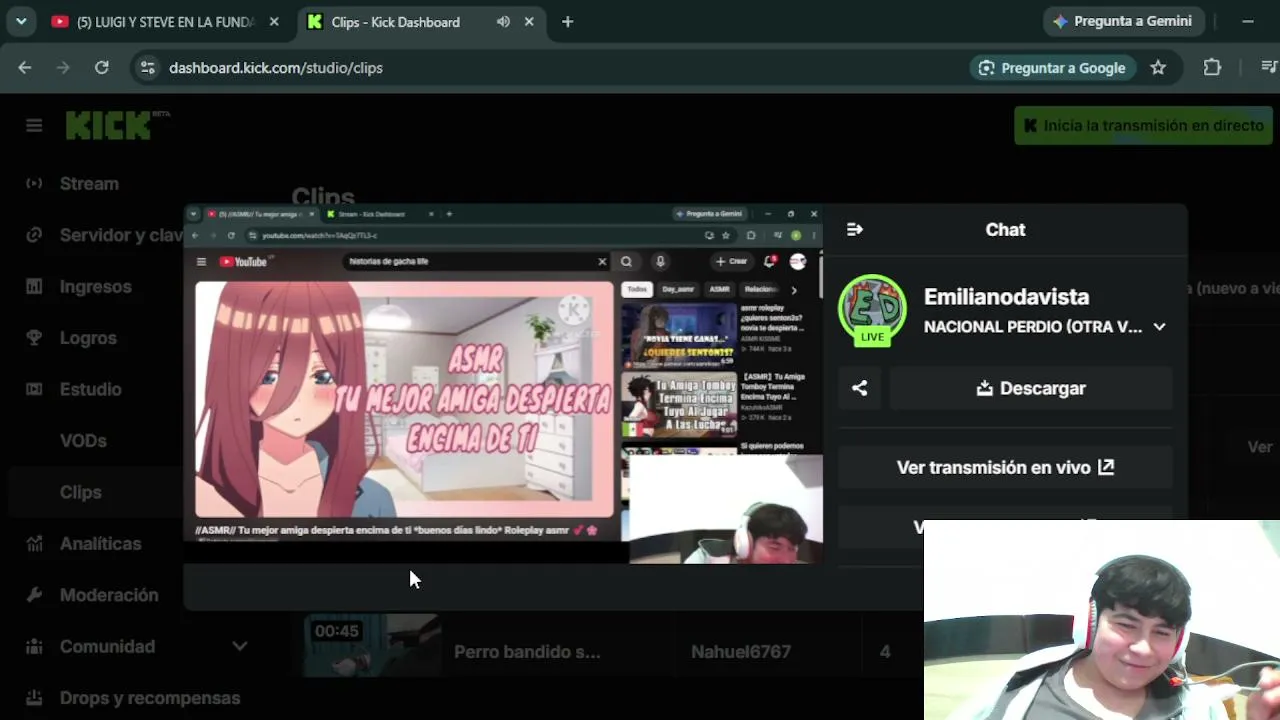This screenshot has height=720, width=1280.
Task: Open the 00:45 clip thumbnail
Action: click(371, 645)
